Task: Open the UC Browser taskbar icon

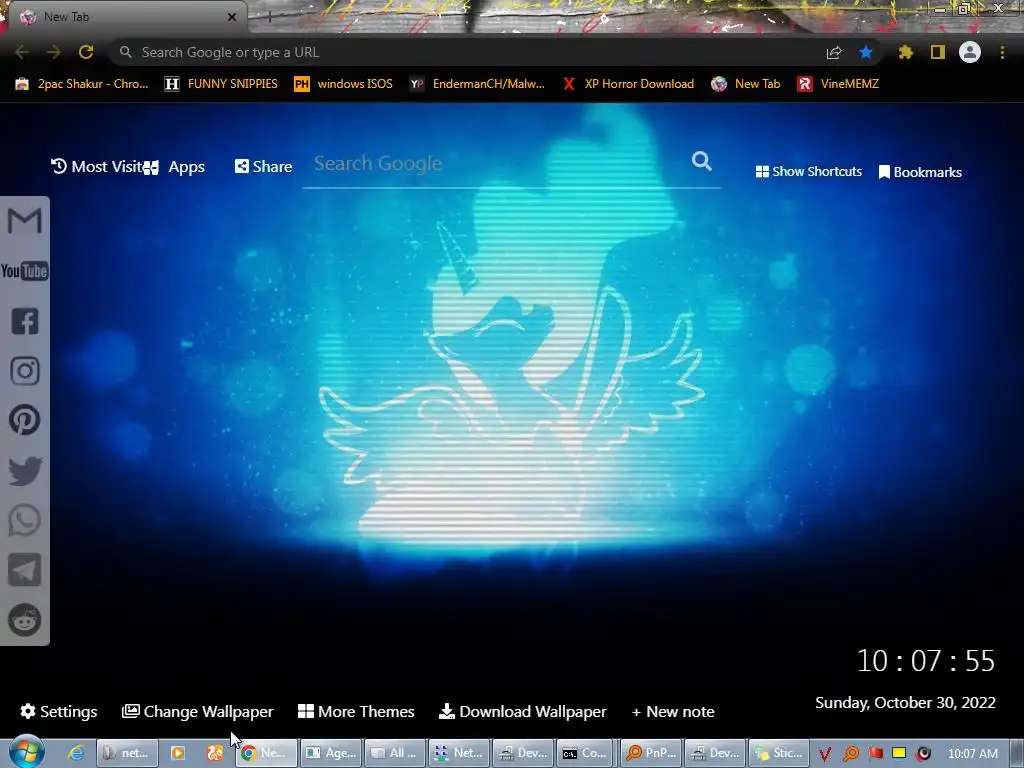Action: click(x=215, y=753)
